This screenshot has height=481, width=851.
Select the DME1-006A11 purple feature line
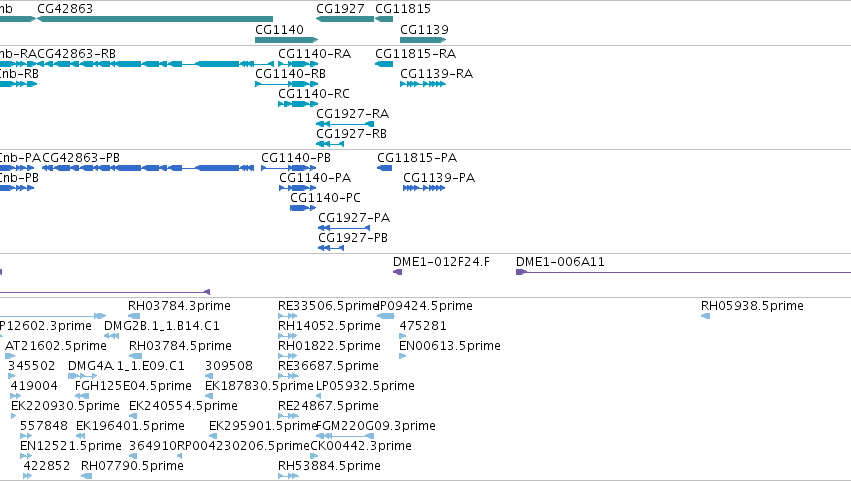(x=683, y=272)
